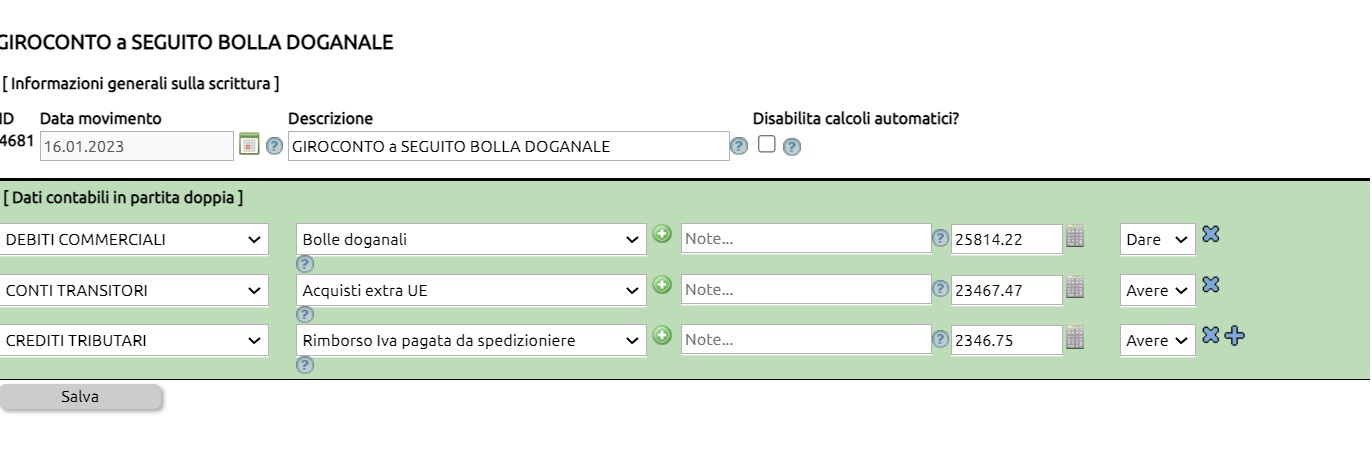Click the amount field showing 23467.47

[1006, 291]
